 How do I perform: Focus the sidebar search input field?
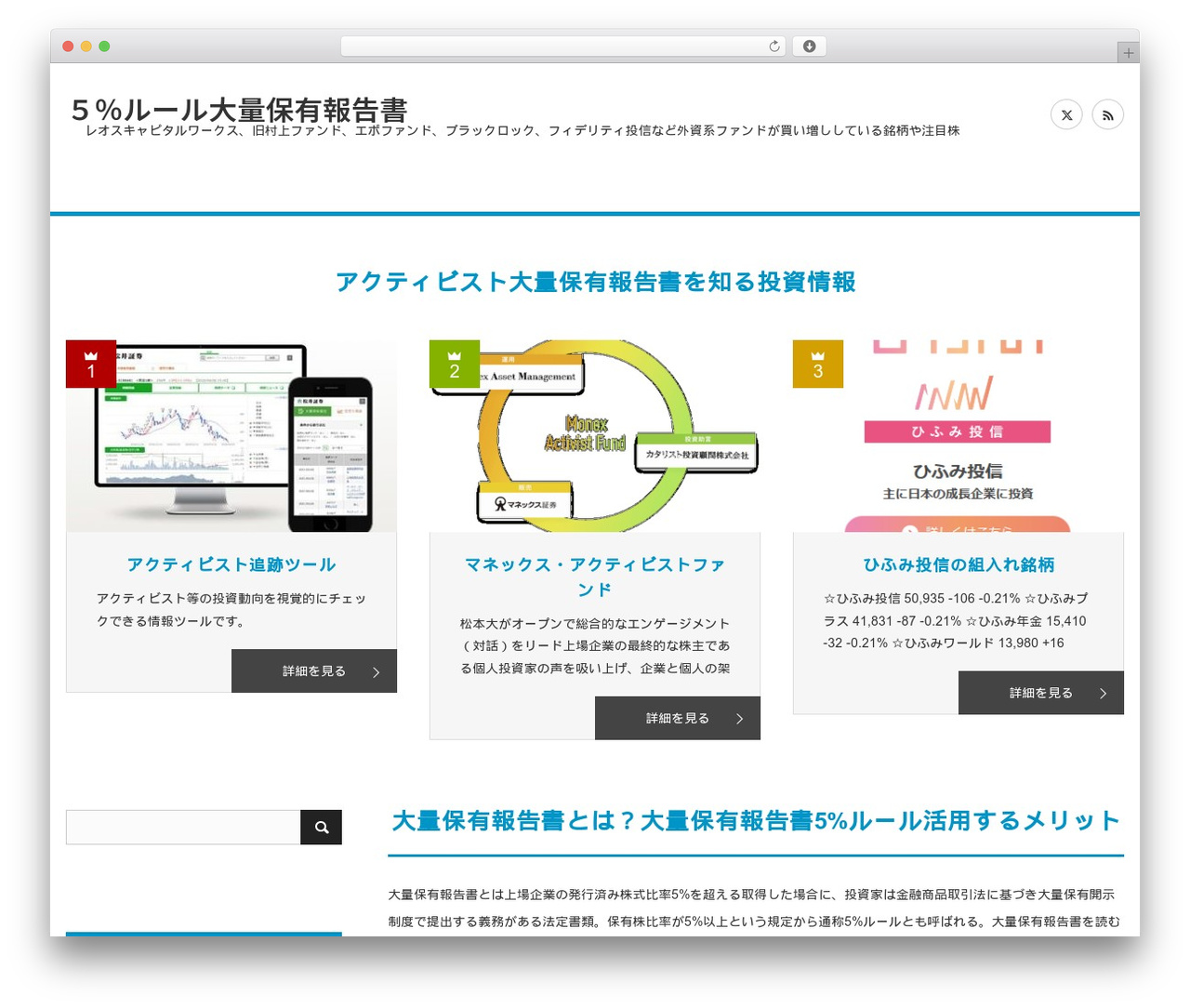[x=183, y=828]
